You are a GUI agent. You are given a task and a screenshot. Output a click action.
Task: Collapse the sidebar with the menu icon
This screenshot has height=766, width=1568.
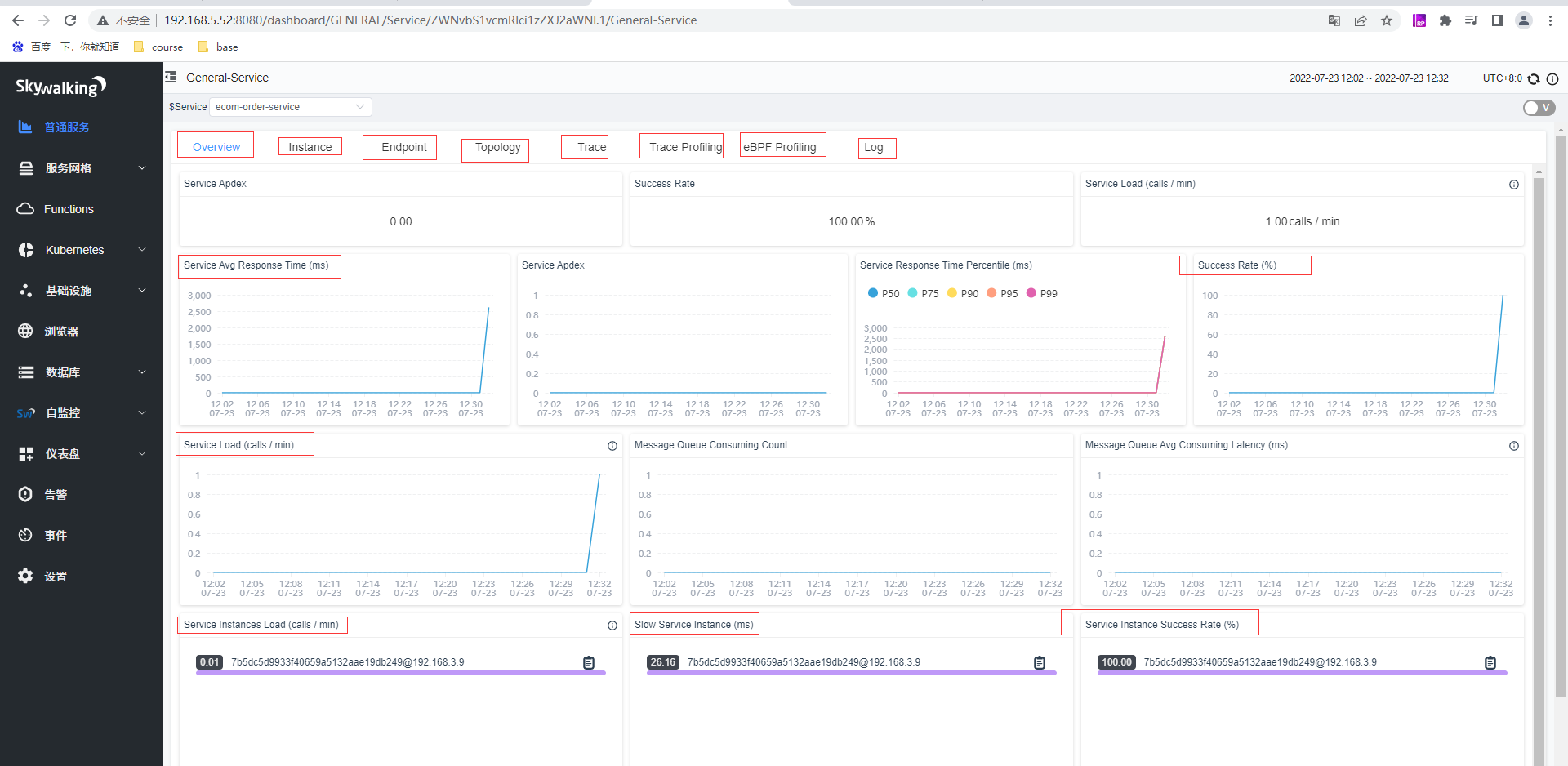tap(171, 77)
